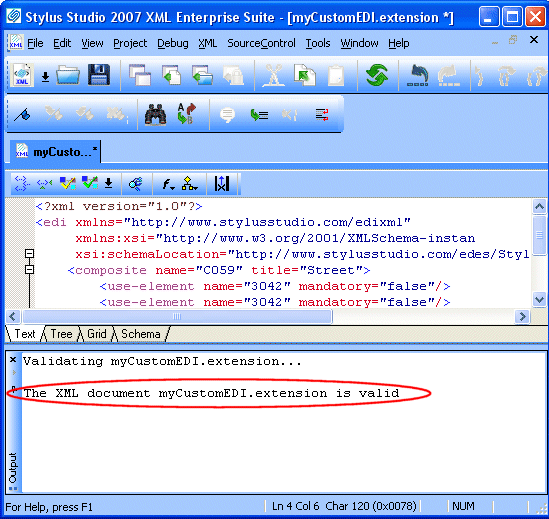Image resolution: width=549 pixels, height=519 pixels.
Task: Click the grayed-out scissors Cut icon
Action: tap(274, 75)
